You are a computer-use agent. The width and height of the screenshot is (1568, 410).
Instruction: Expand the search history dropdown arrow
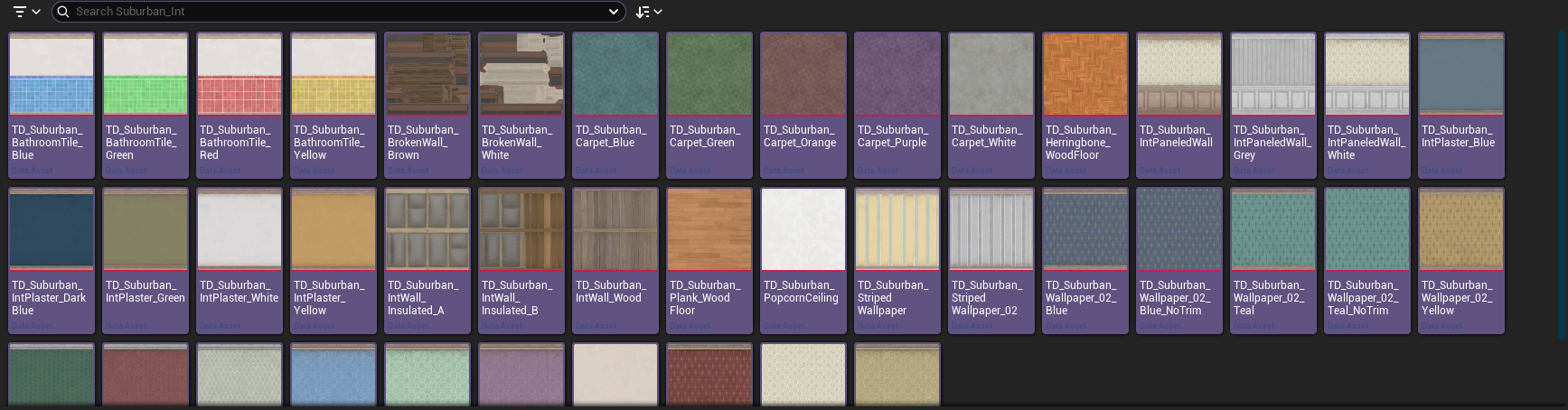tap(614, 12)
